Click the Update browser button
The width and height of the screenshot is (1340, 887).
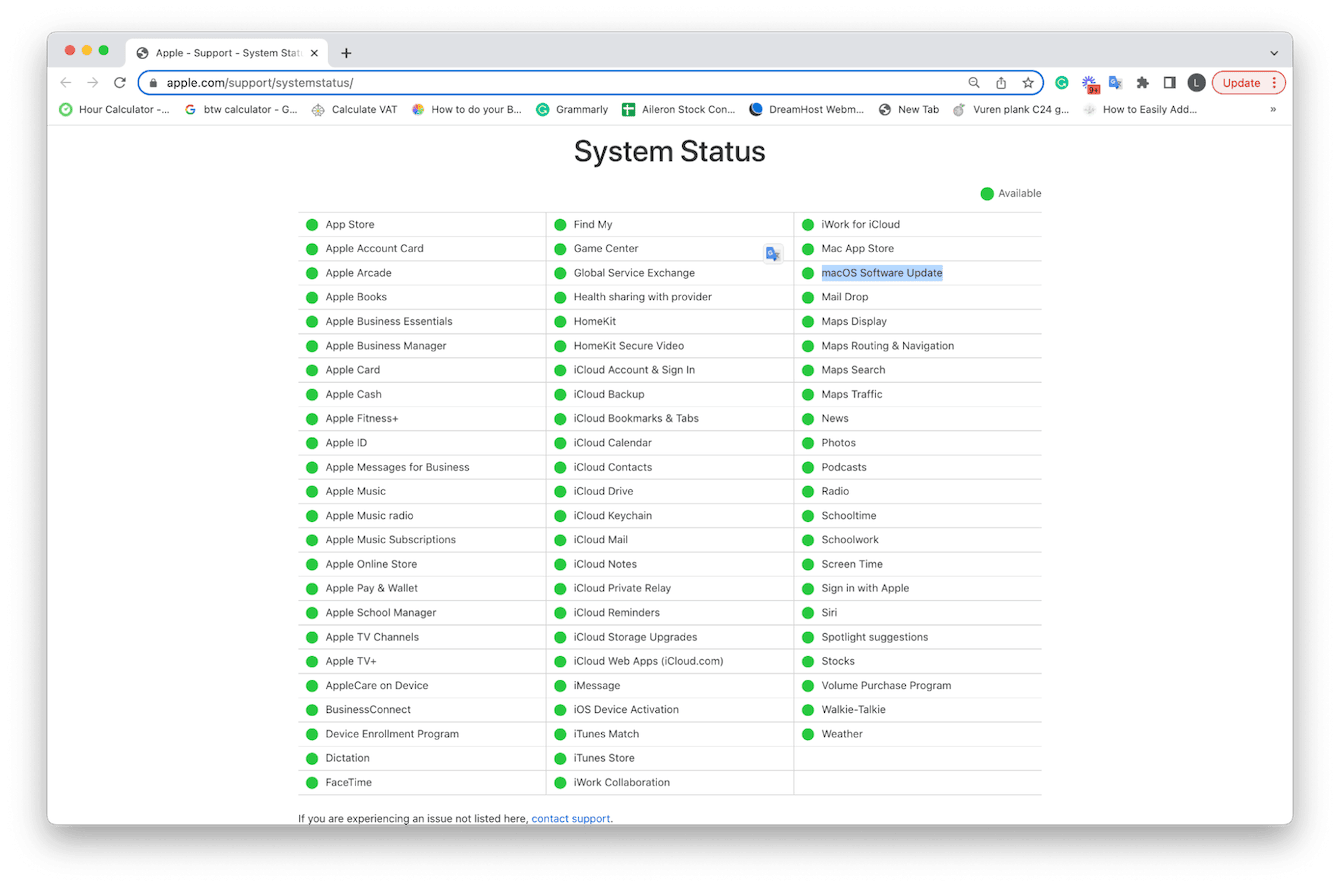(x=1243, y=83)
